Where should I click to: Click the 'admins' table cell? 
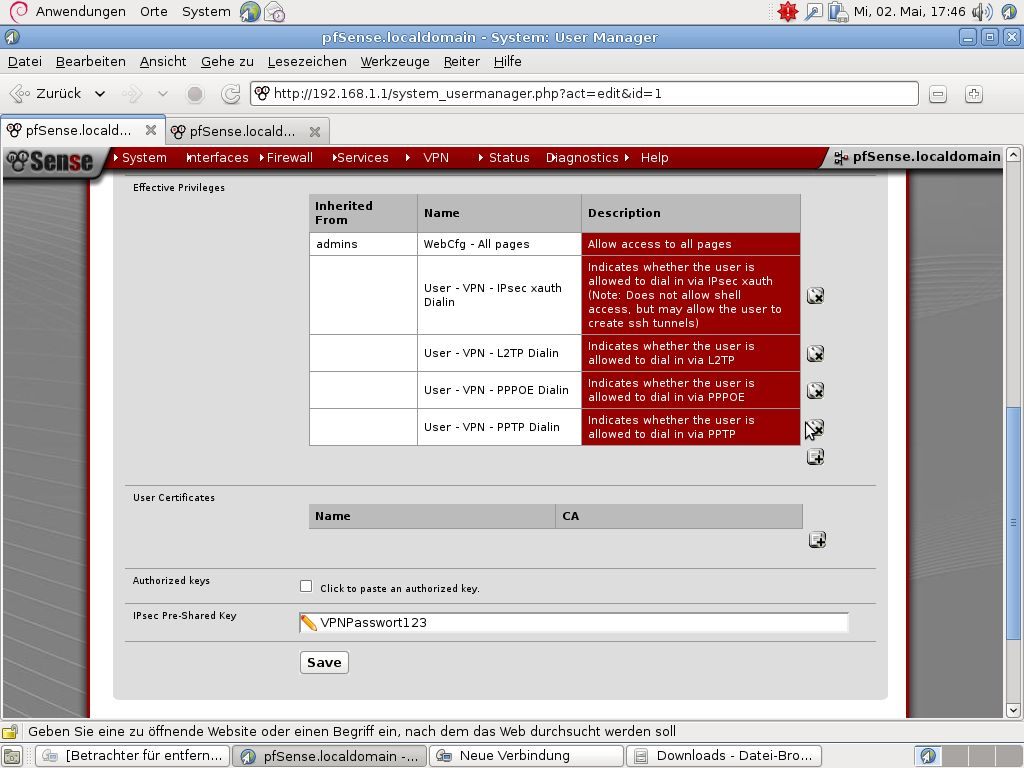point(363,244)
